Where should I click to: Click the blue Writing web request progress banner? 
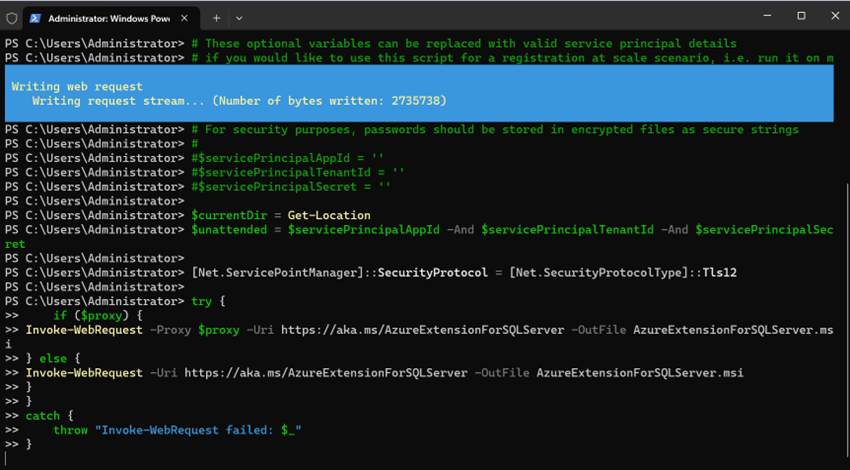point(418,93)
